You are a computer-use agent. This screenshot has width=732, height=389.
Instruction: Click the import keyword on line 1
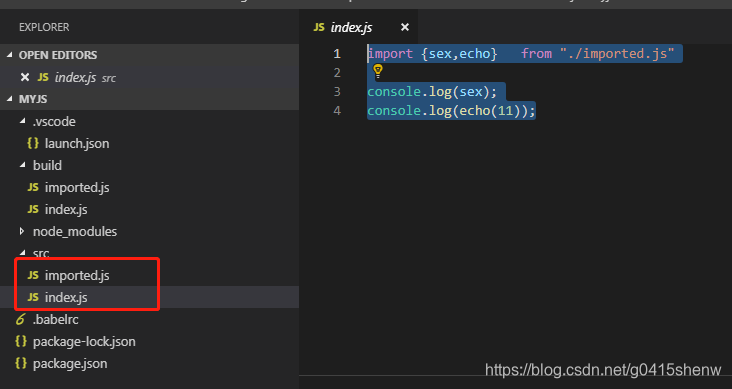(390, 54)
